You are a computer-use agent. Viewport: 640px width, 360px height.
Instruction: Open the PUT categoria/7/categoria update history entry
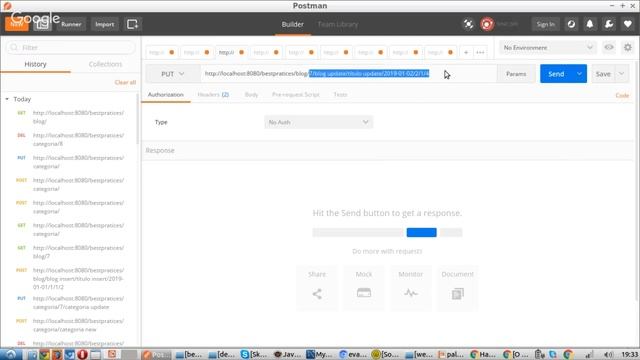pos(70,303)
